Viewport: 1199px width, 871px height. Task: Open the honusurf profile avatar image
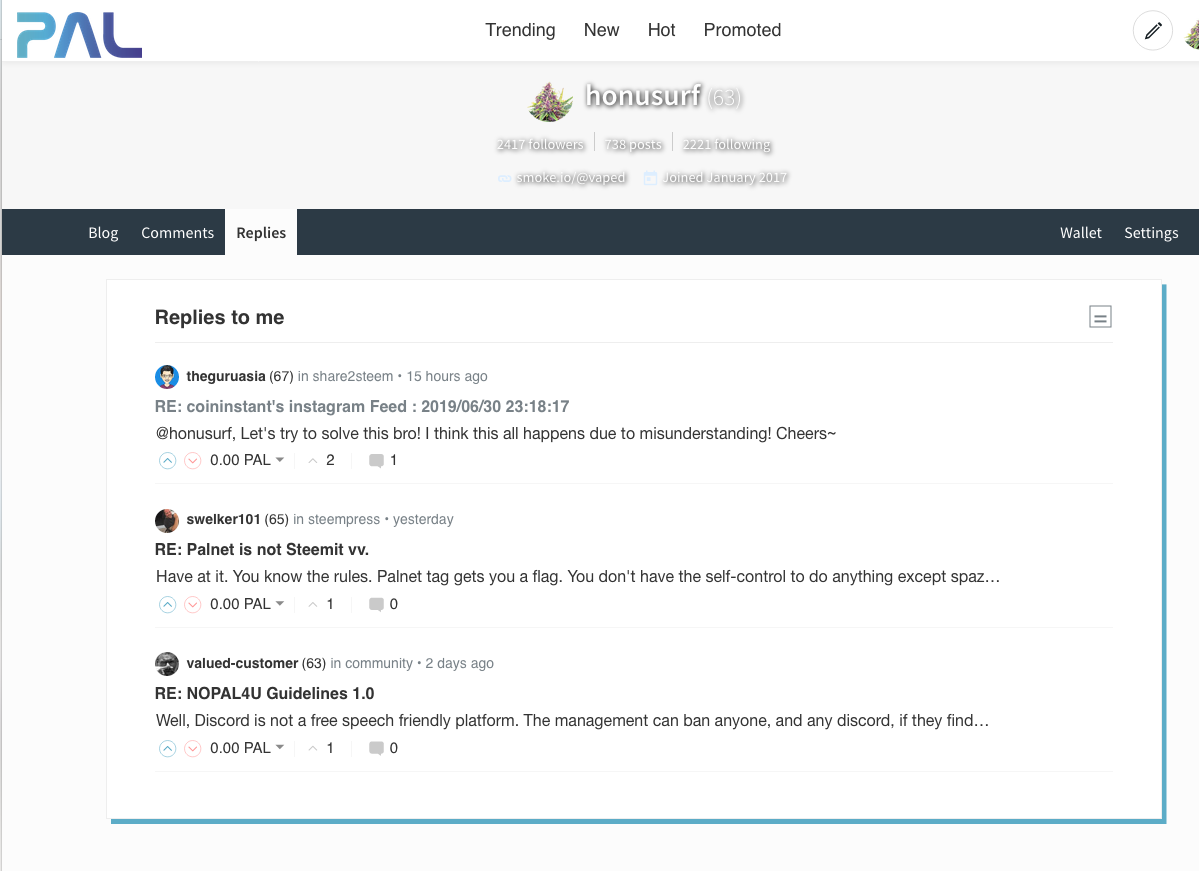click(x=551, y=102)
